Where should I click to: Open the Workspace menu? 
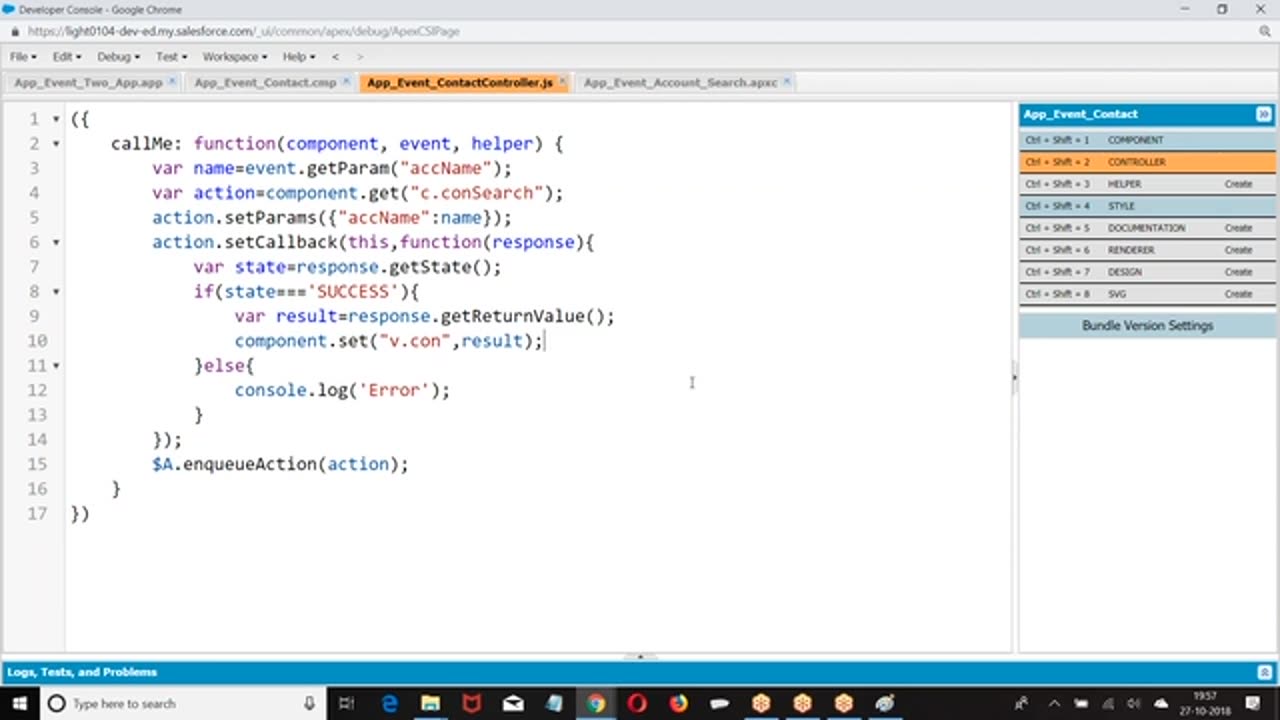[x=235, y=57]
